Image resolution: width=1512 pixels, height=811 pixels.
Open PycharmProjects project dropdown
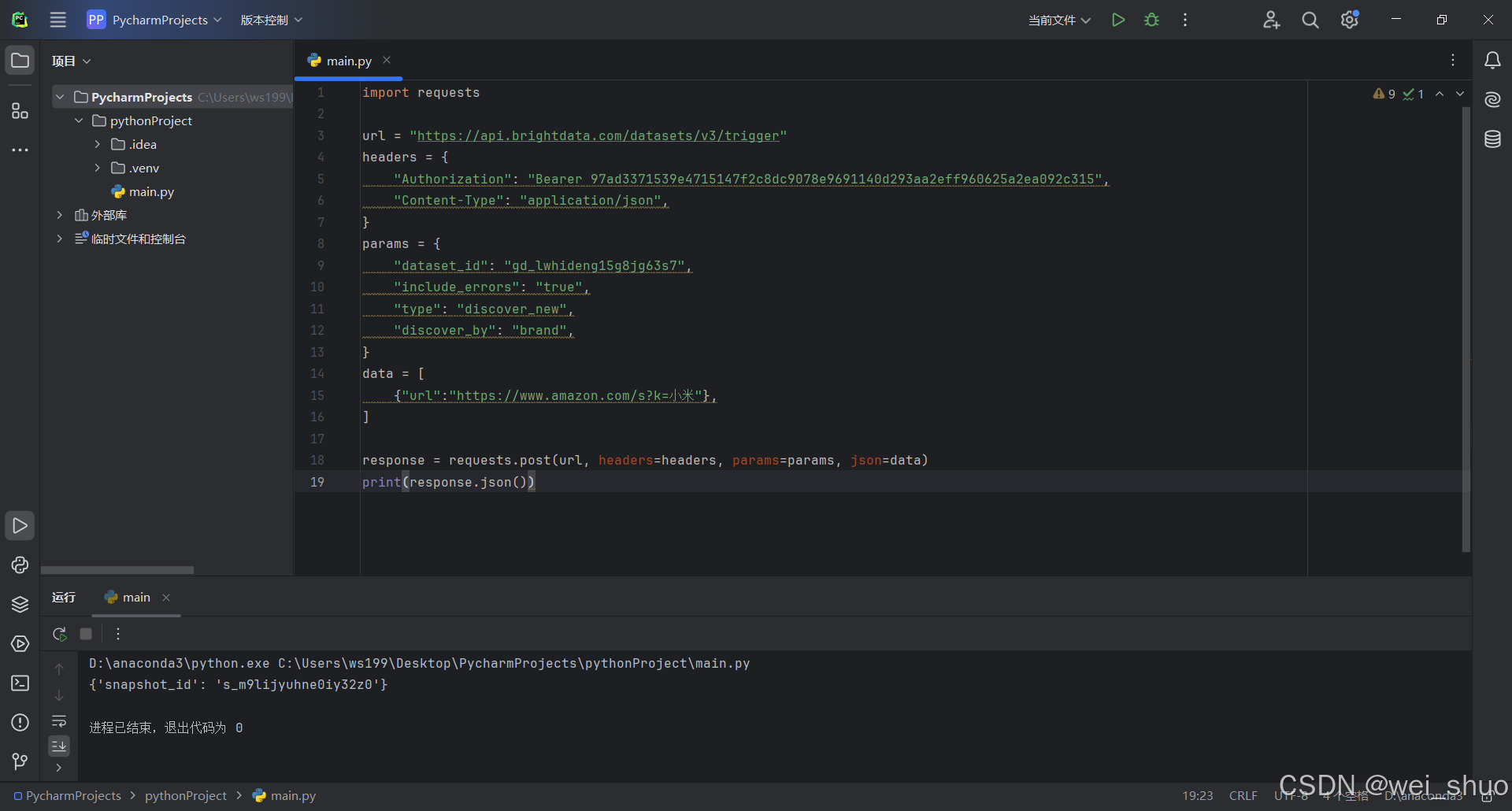154,20
